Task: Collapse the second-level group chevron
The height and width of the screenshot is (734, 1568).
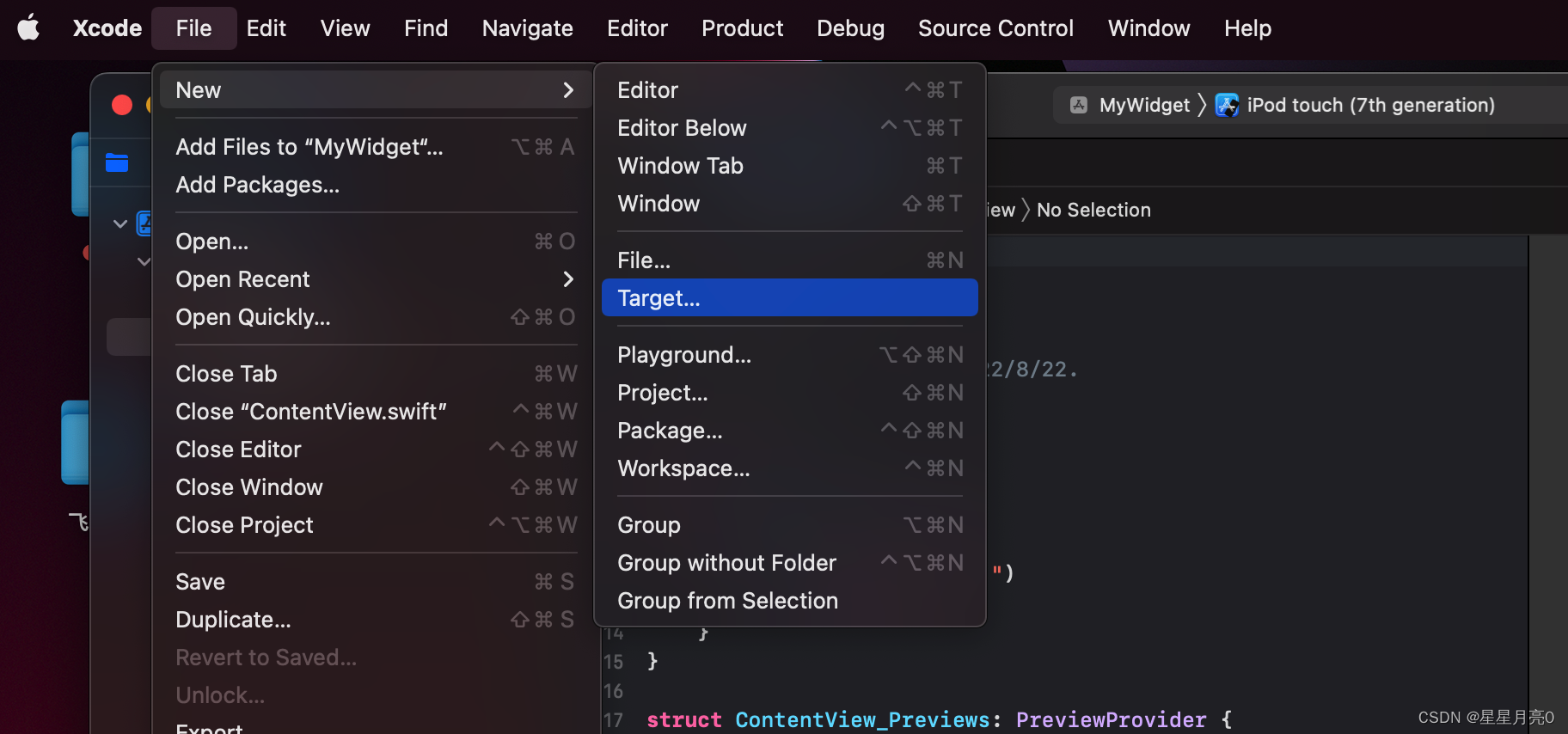Action: tap(144, 261)
